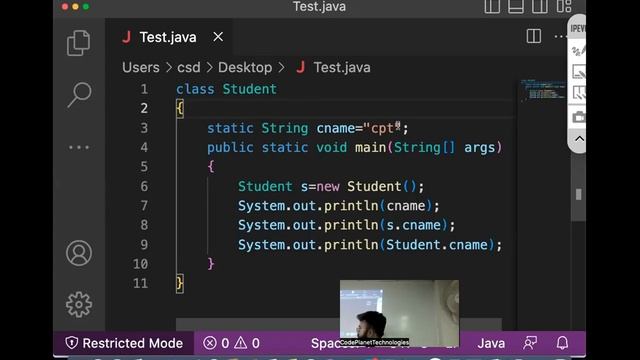
Task: Toggle secondary sidebar layout icon in title bar
Action: click(540, 7)
